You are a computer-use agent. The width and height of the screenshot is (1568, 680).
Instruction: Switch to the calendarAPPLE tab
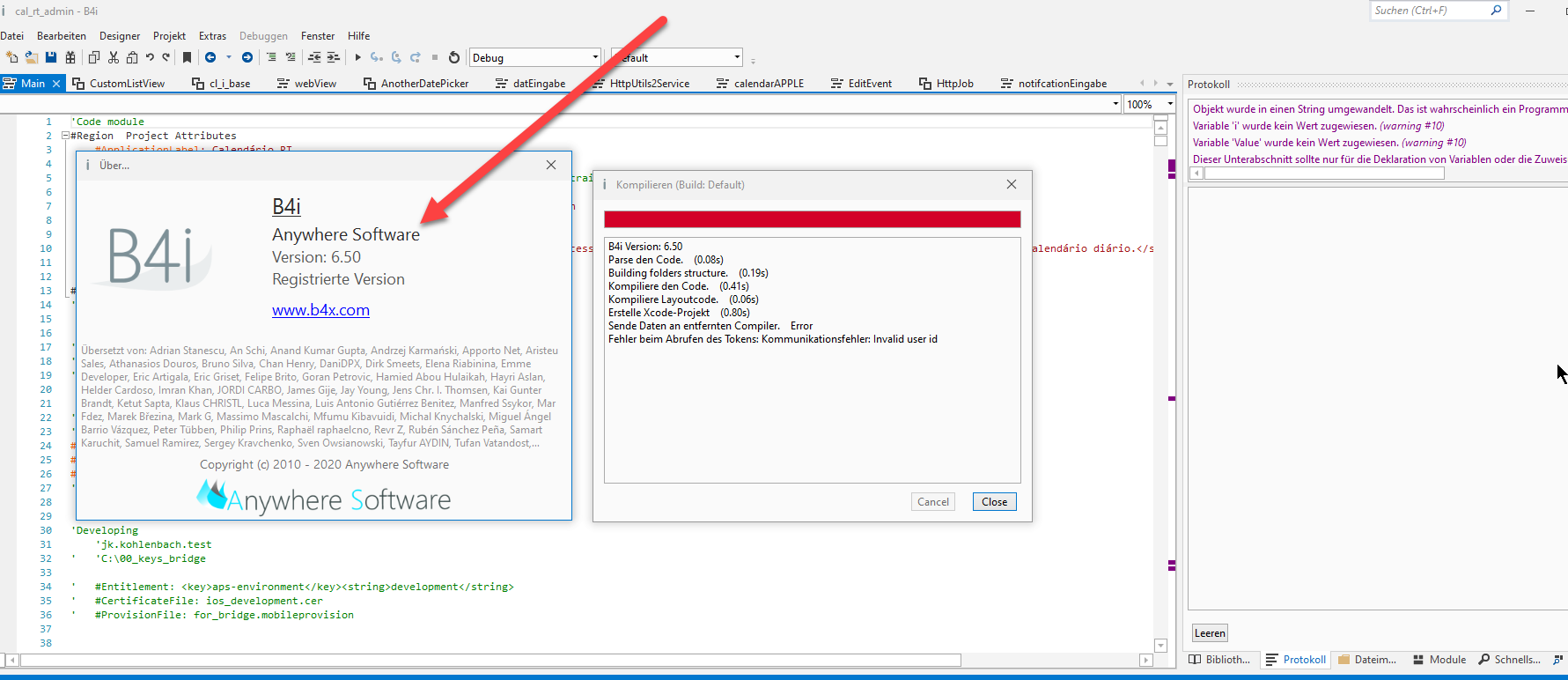760,84
